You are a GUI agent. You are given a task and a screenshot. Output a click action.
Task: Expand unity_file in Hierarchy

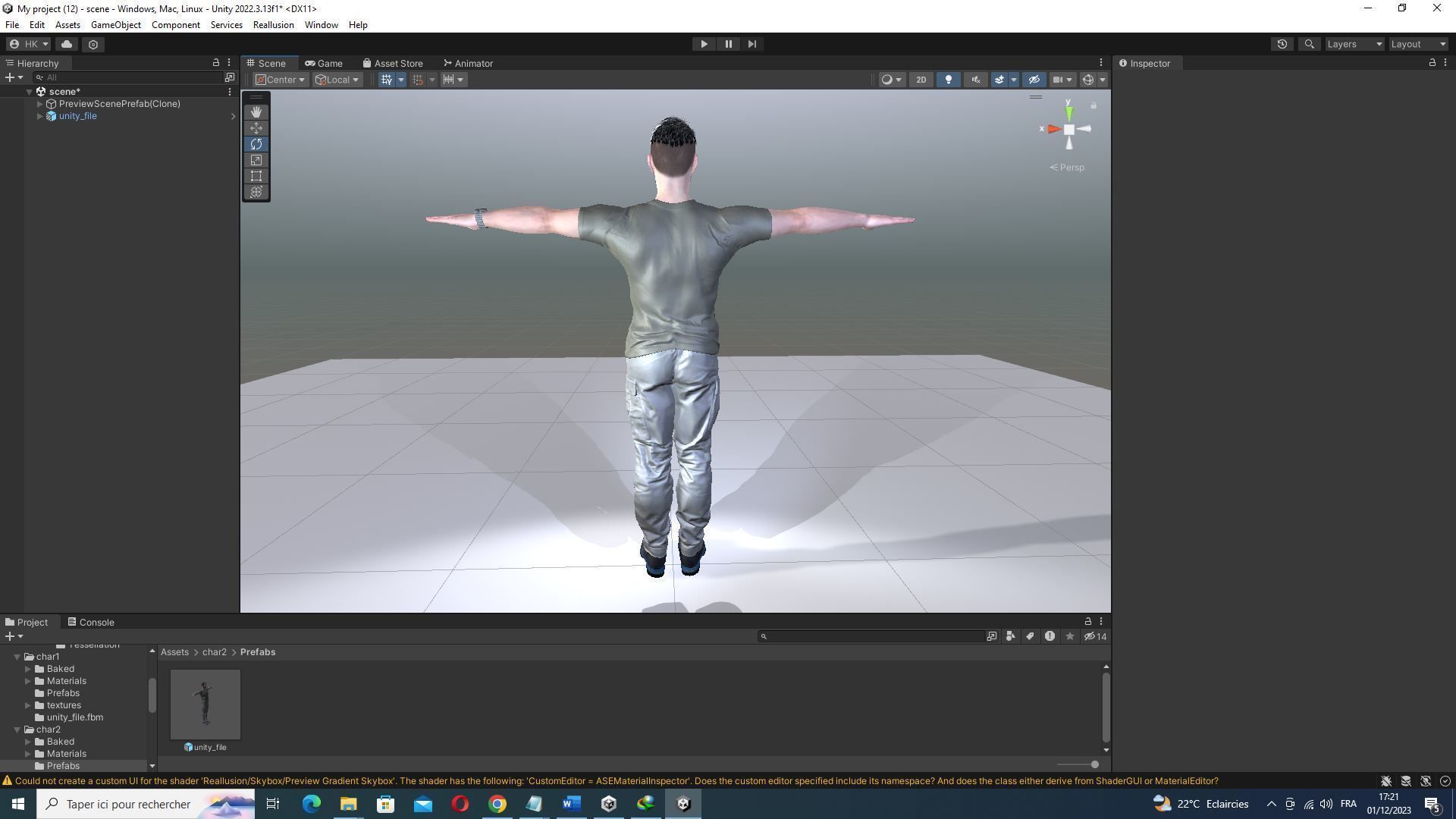tap(40, 116)
